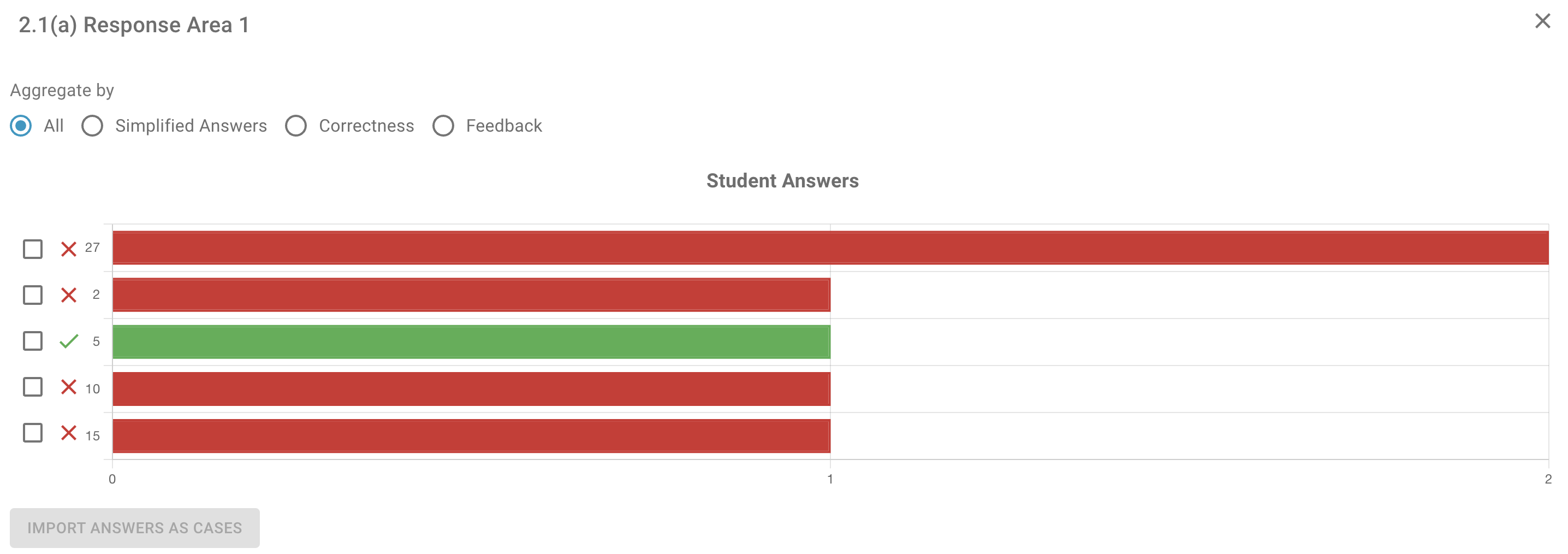Click the red bar for answer 15
Image resolution: width=1568 pixels, height=554 pixels.
[471, 436]
